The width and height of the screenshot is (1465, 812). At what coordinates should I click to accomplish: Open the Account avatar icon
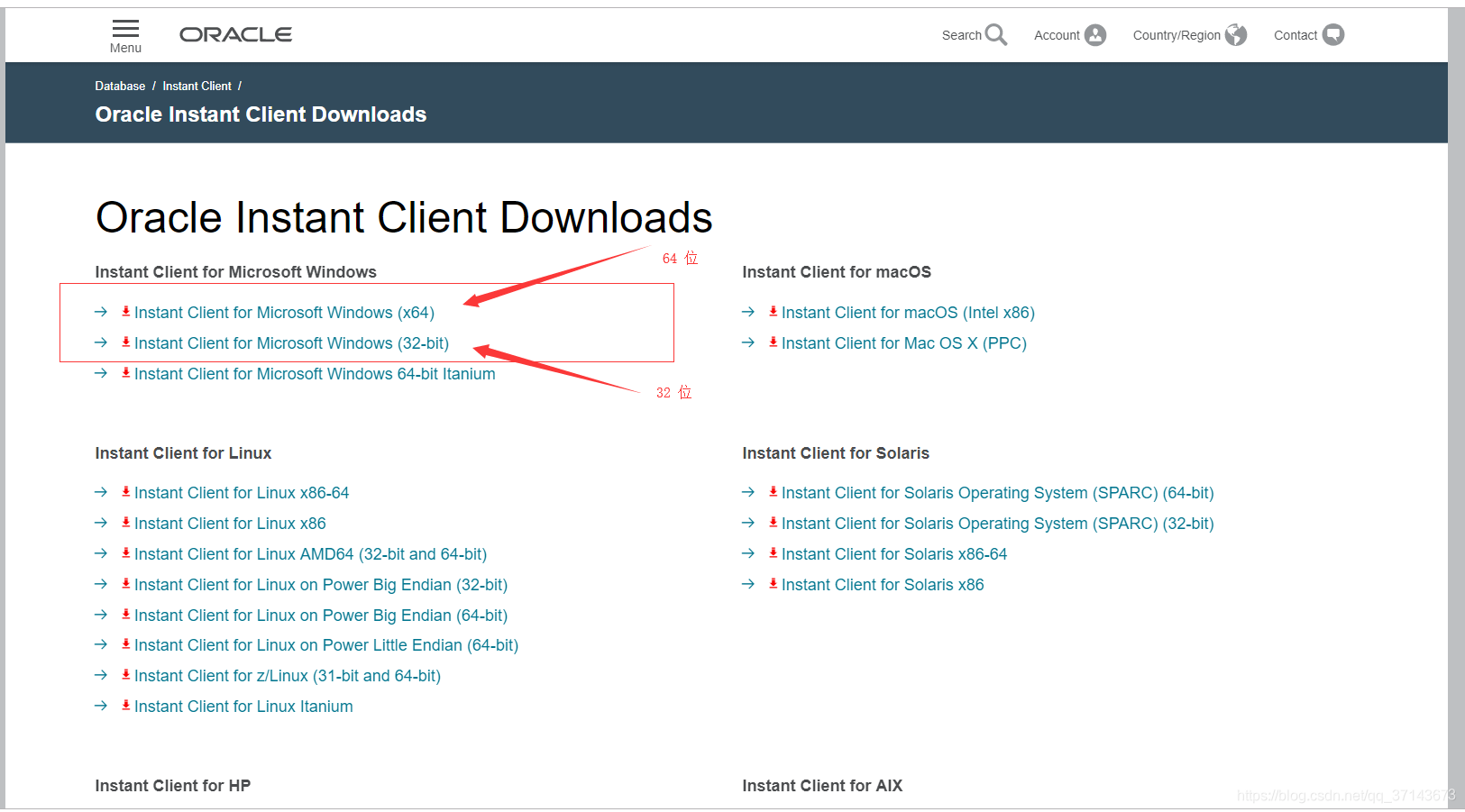pyautogui.click(x=1095, y=35)
